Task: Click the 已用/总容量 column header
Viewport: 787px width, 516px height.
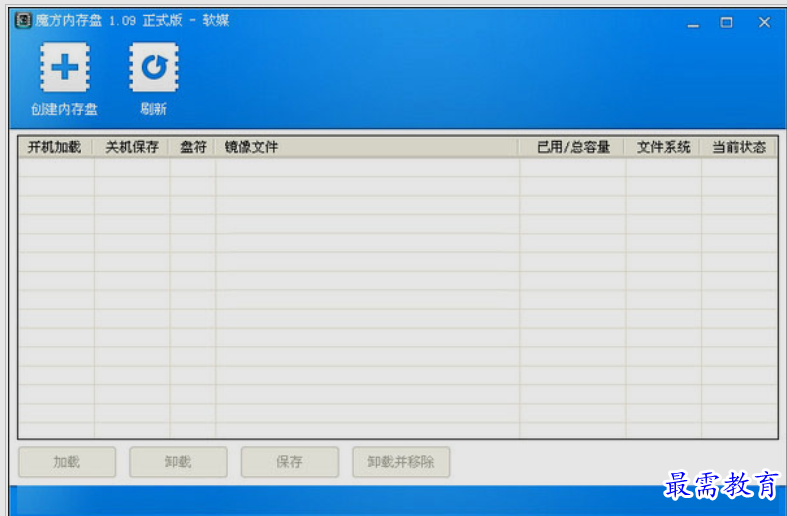Action: pos(573,147)
